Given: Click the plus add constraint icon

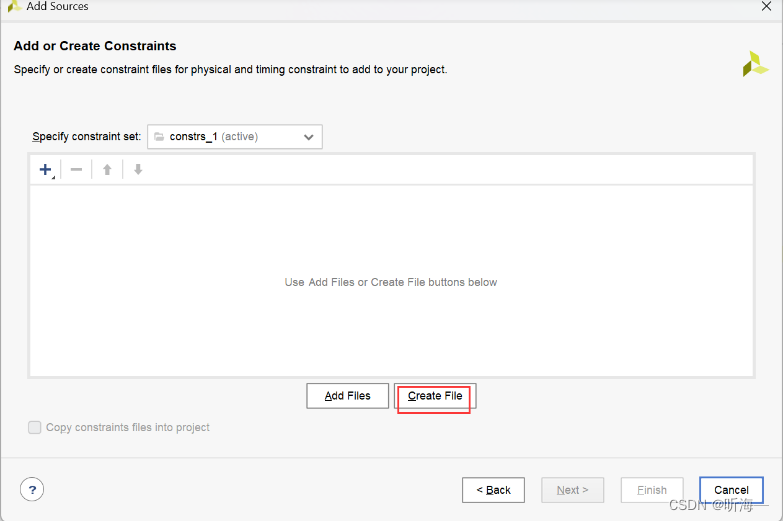Looking at the screenshot, I should (46, 170).
